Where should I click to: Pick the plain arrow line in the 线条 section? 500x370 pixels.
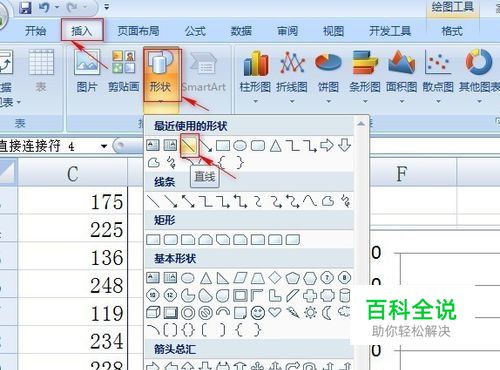point(171,201)
